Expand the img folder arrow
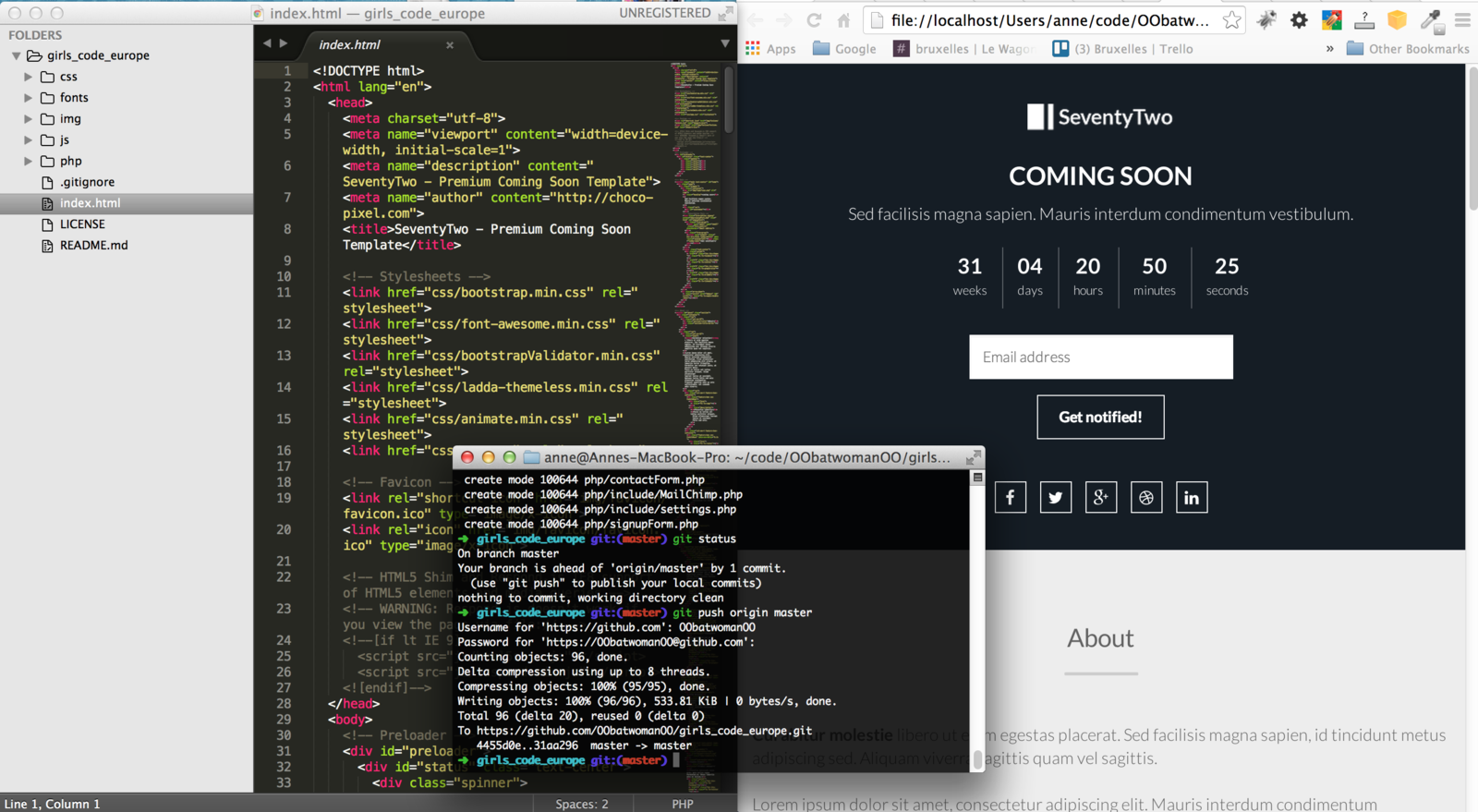 click(x=28, y=119)
